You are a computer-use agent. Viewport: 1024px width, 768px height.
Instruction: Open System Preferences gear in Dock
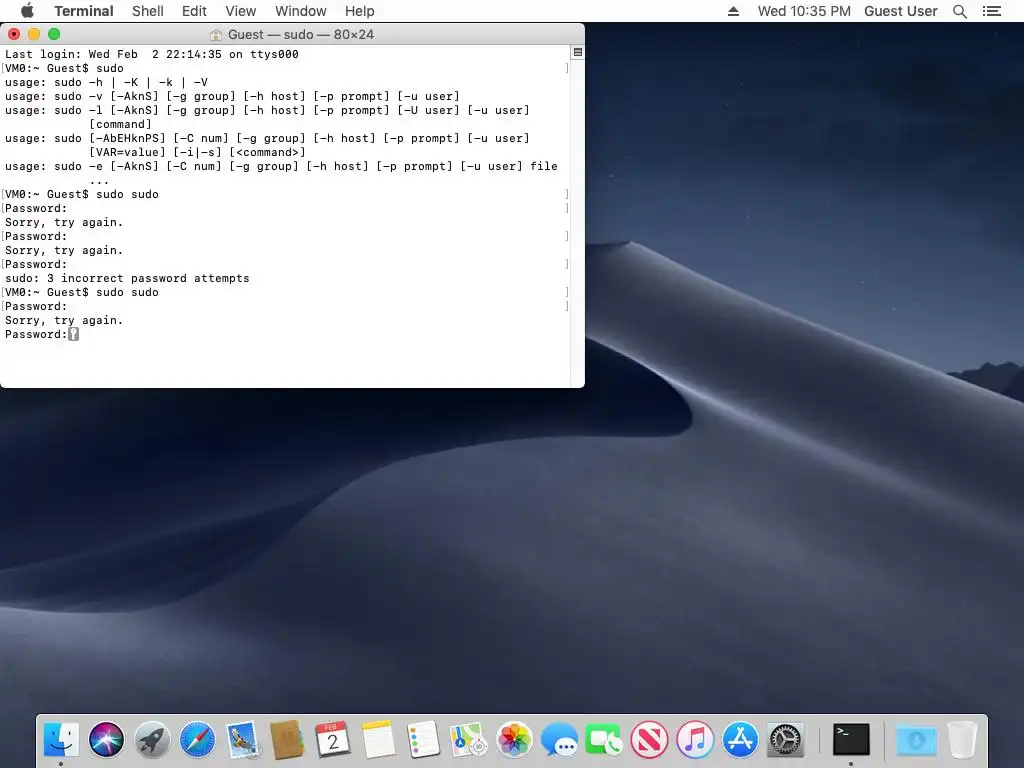(785, 739)
